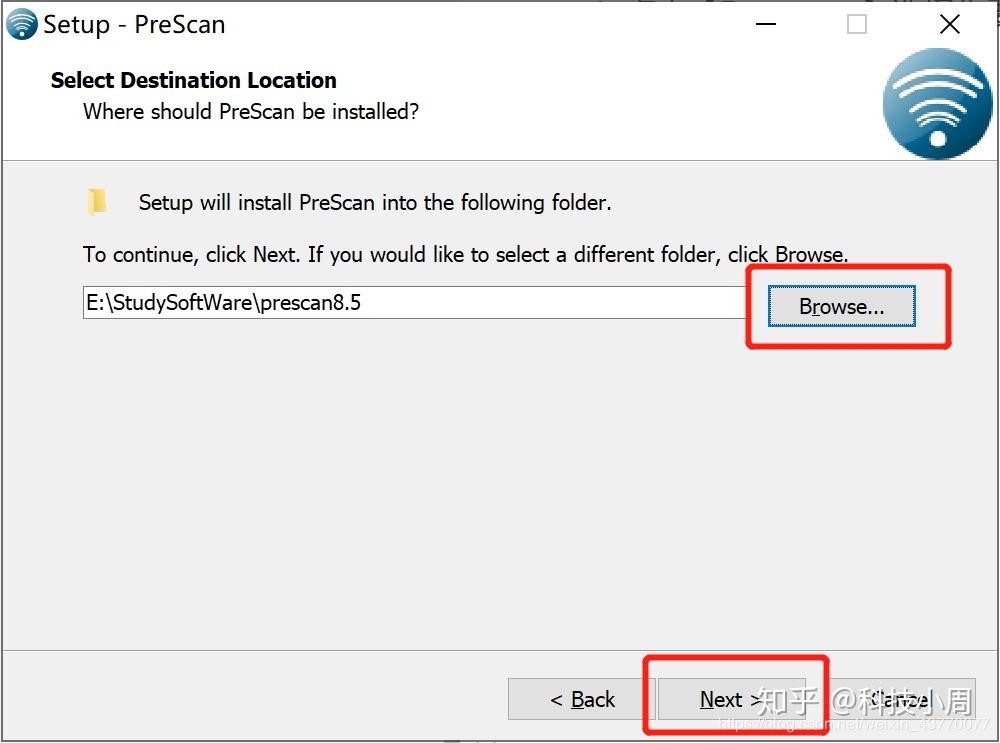The image size is (1000, 743).
Task: Click the yellow folder icon
Action: tap(97, 202)
